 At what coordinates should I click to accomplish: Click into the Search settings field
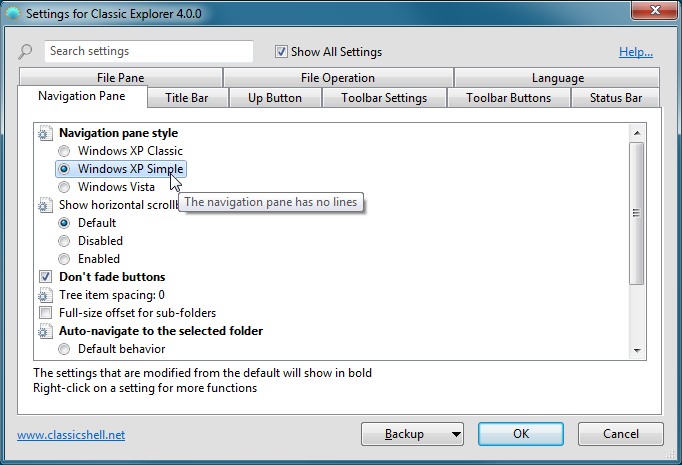[x=148, y=51]
